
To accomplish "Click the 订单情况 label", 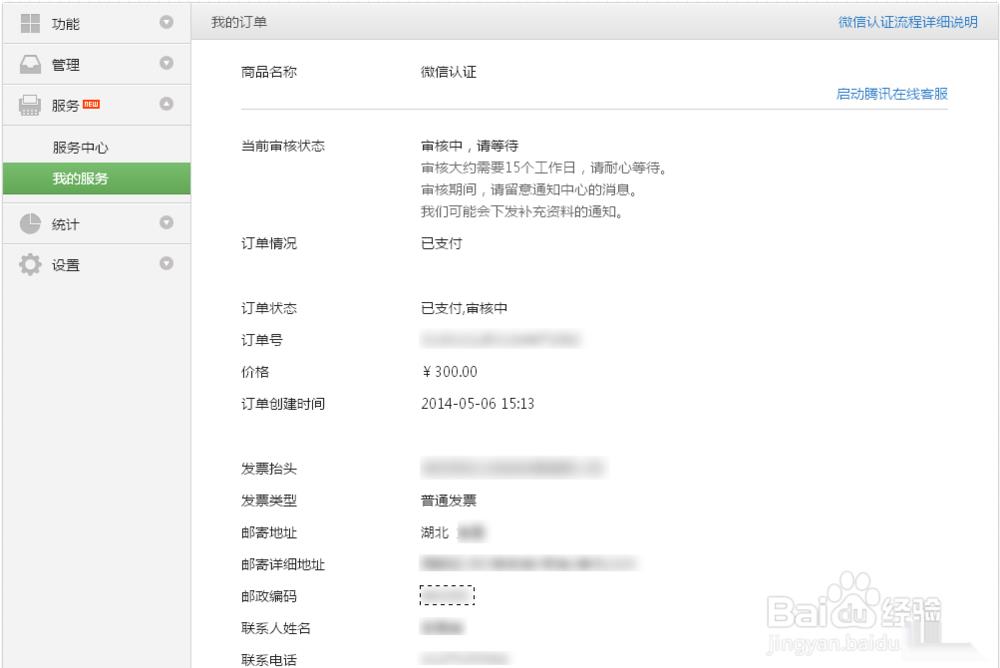I will pyautogui.click(x=269, y=243).
